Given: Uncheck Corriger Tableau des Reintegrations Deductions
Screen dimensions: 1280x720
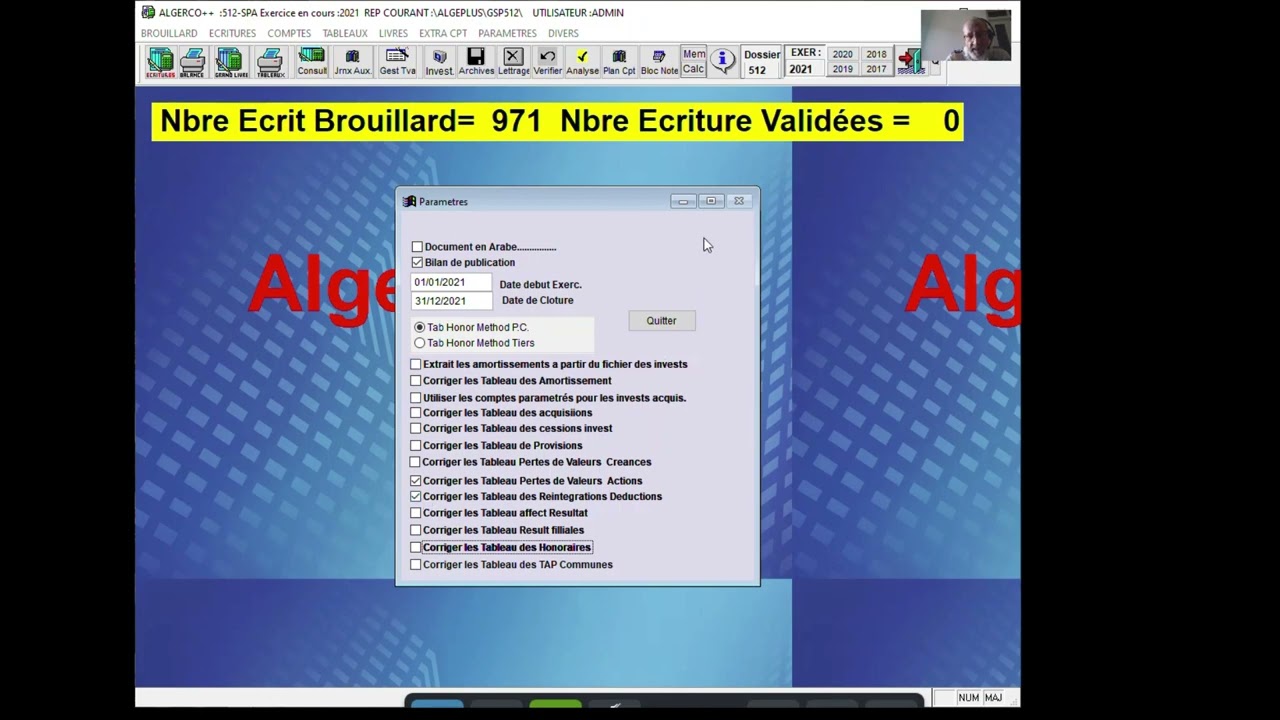Looking at the screenshot, I should (416, 496).
